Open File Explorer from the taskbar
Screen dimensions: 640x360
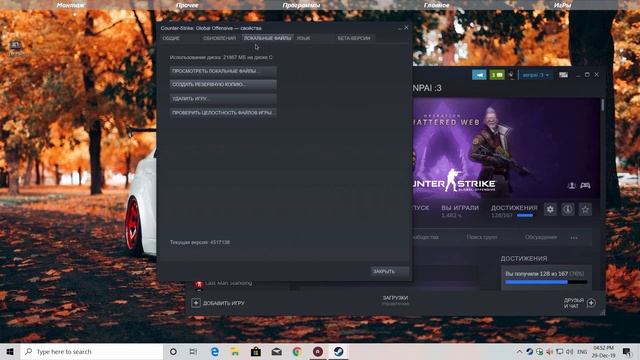click(235, 351)
